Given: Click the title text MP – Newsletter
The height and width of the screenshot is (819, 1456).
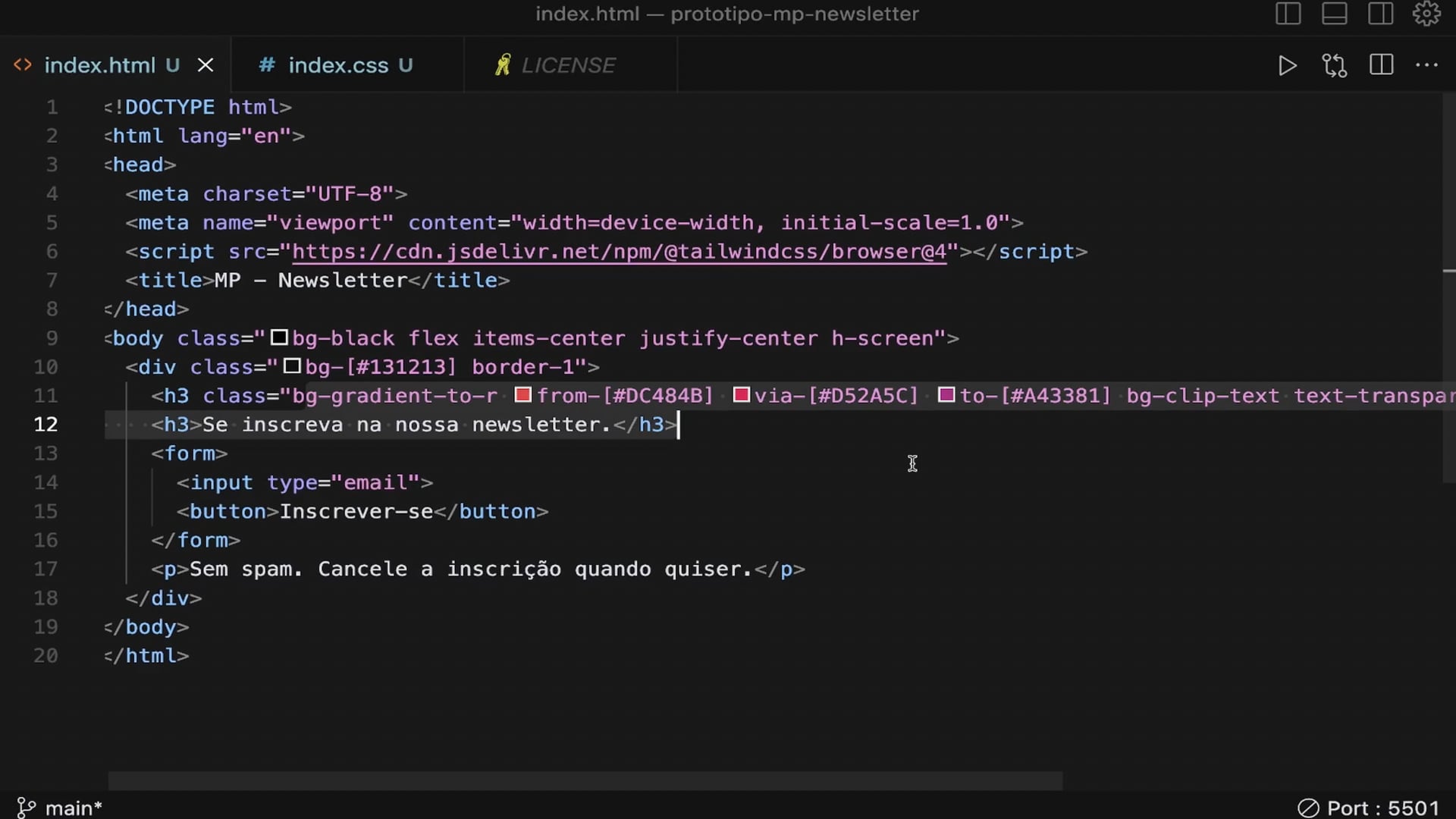Looking at the screenshot, I should click(311, 281).
